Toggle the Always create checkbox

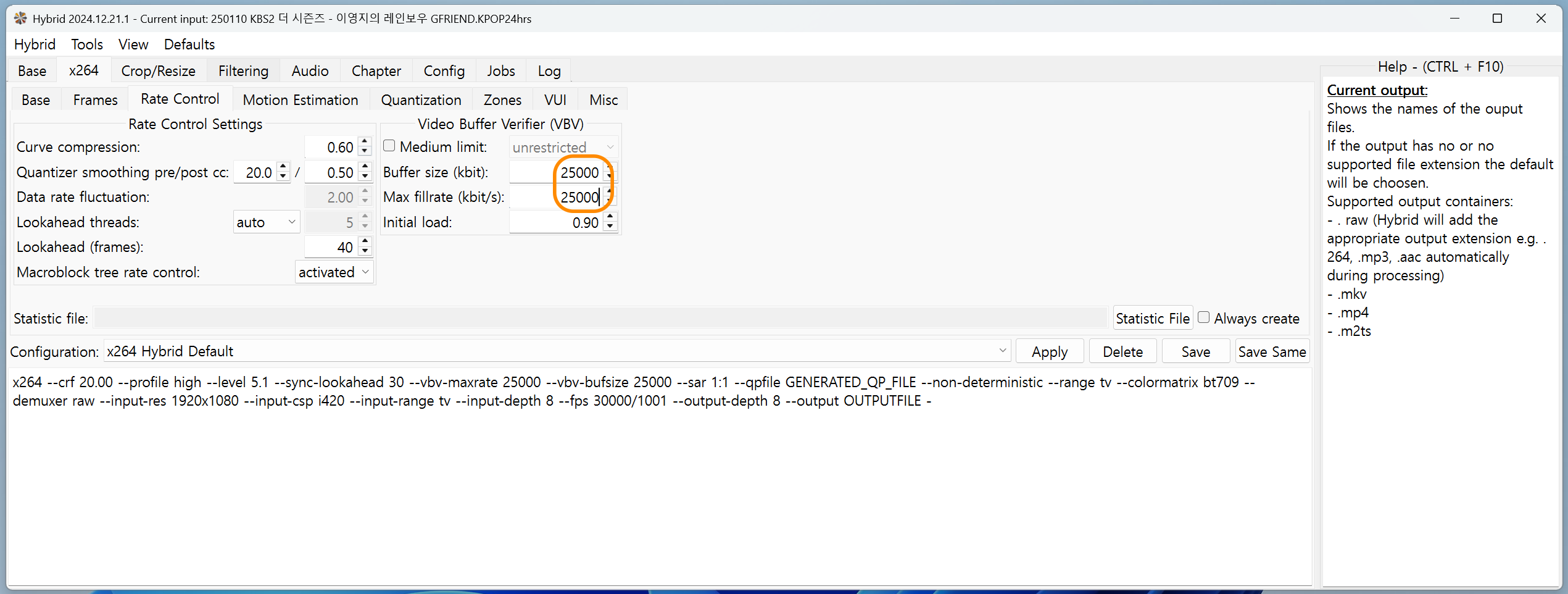point(1203,317)
